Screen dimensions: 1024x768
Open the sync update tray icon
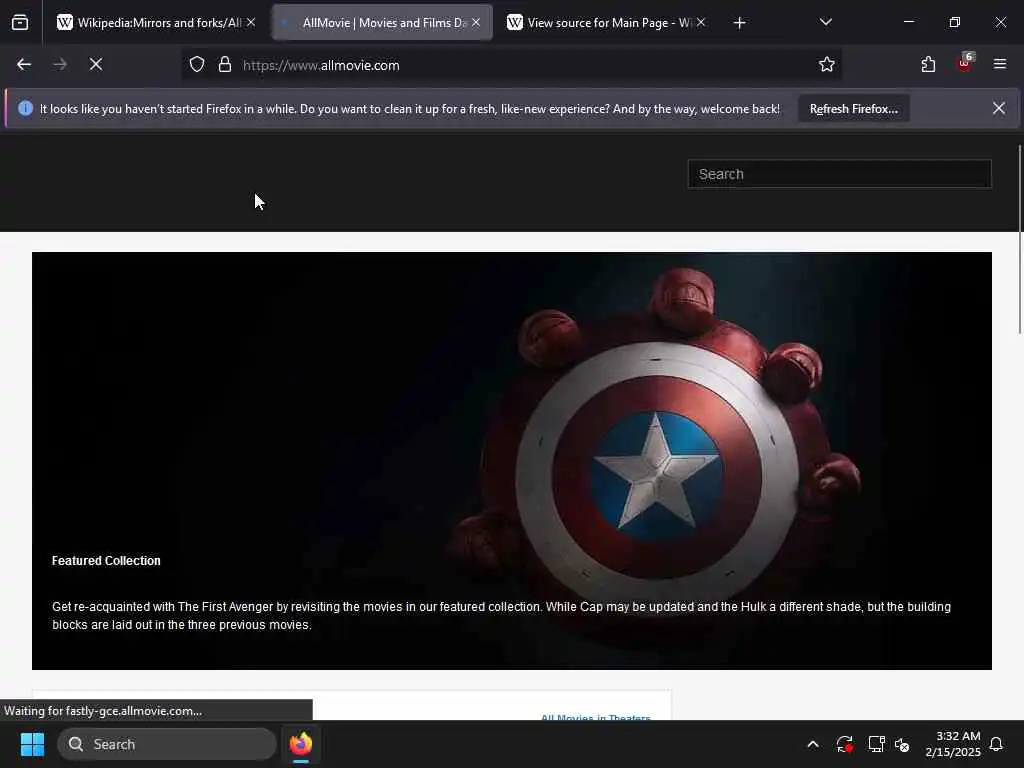point(844,744)
